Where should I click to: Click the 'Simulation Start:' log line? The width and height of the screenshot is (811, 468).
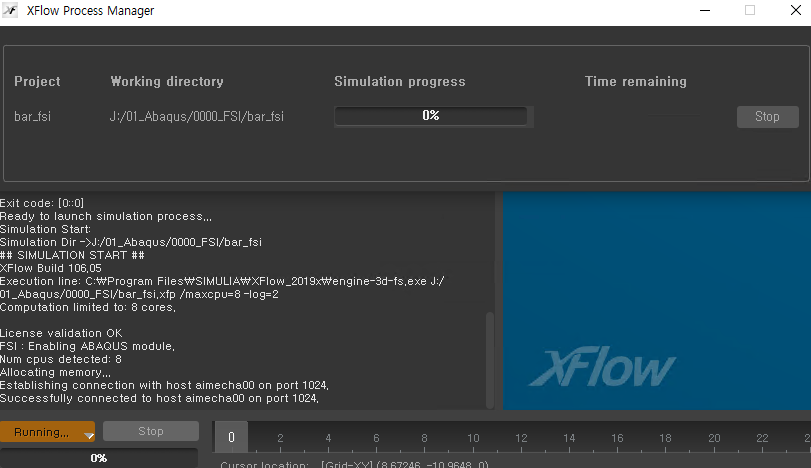coord(46,229)
